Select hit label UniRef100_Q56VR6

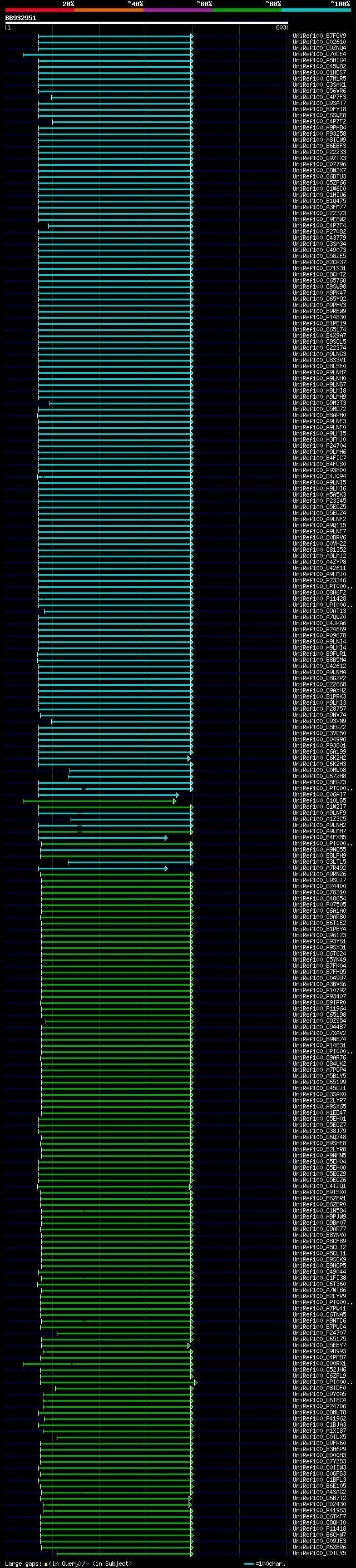pyautogui.click(x=319, y=91)
